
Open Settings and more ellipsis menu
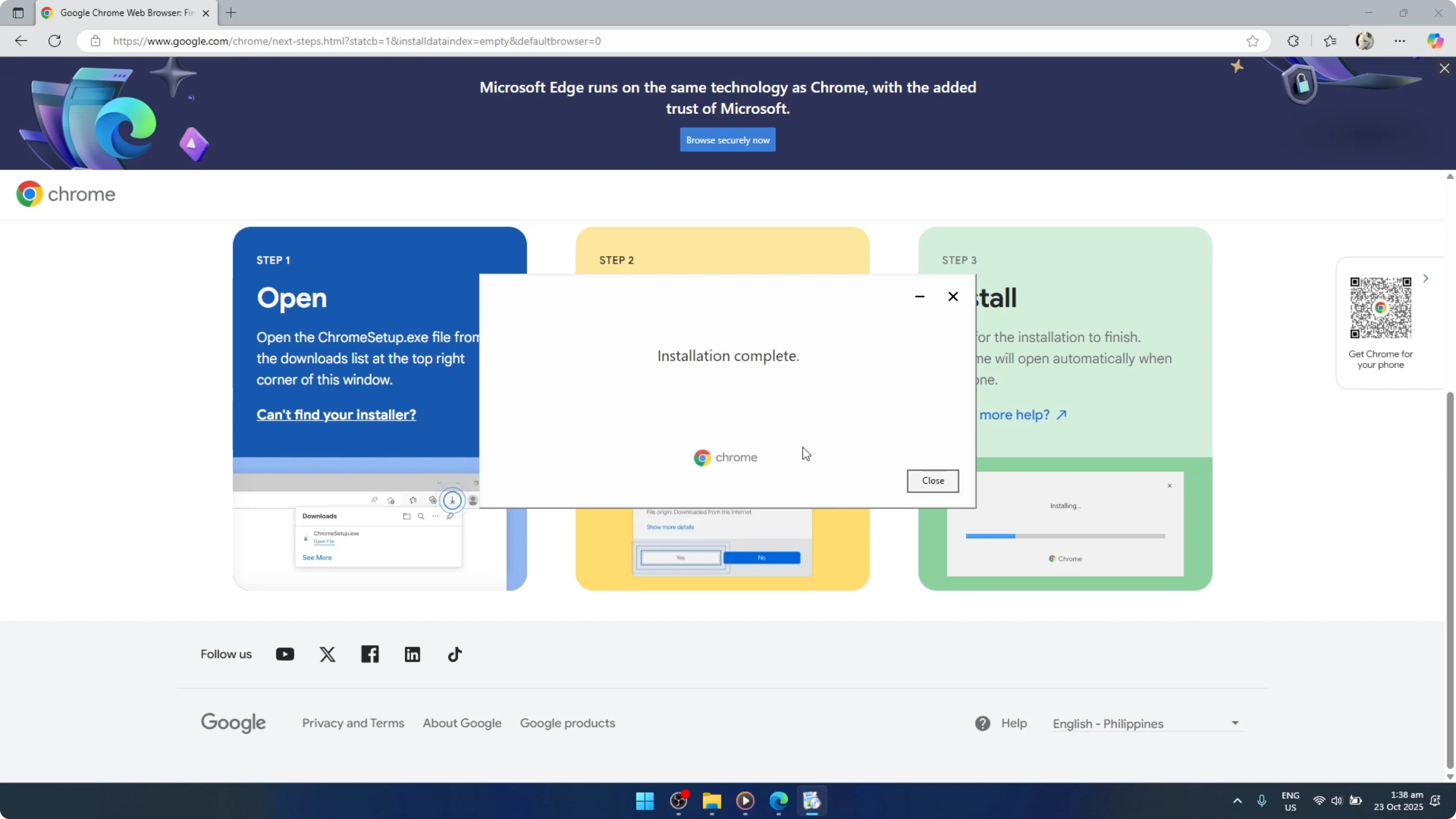click(x=1400, y=41)
